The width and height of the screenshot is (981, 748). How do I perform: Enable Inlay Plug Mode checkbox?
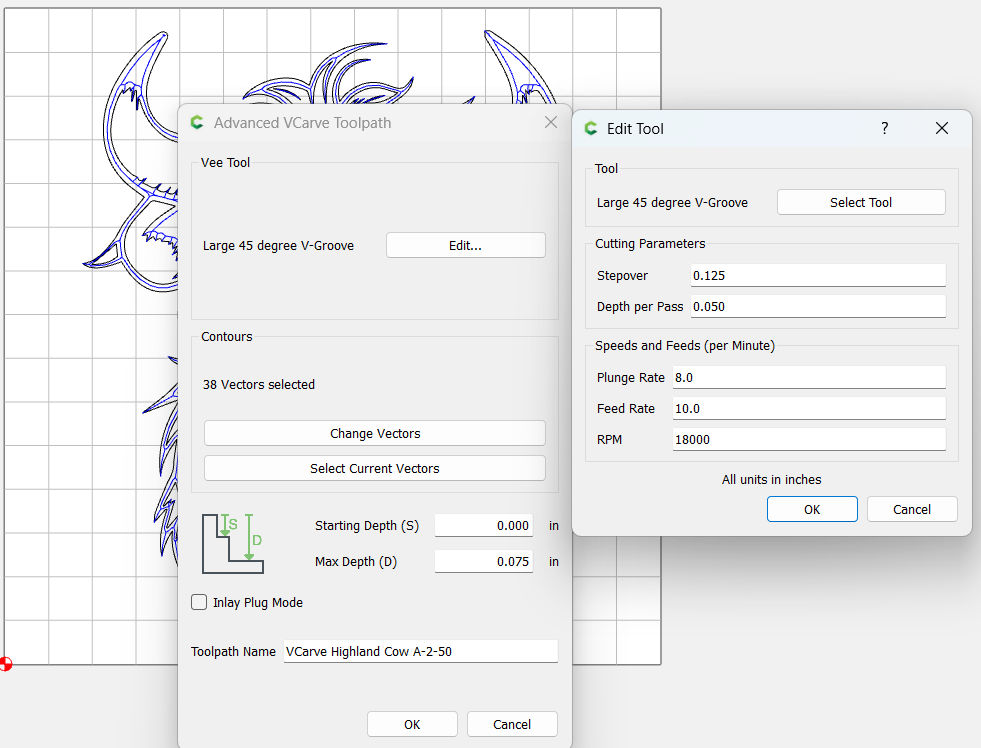199,602
